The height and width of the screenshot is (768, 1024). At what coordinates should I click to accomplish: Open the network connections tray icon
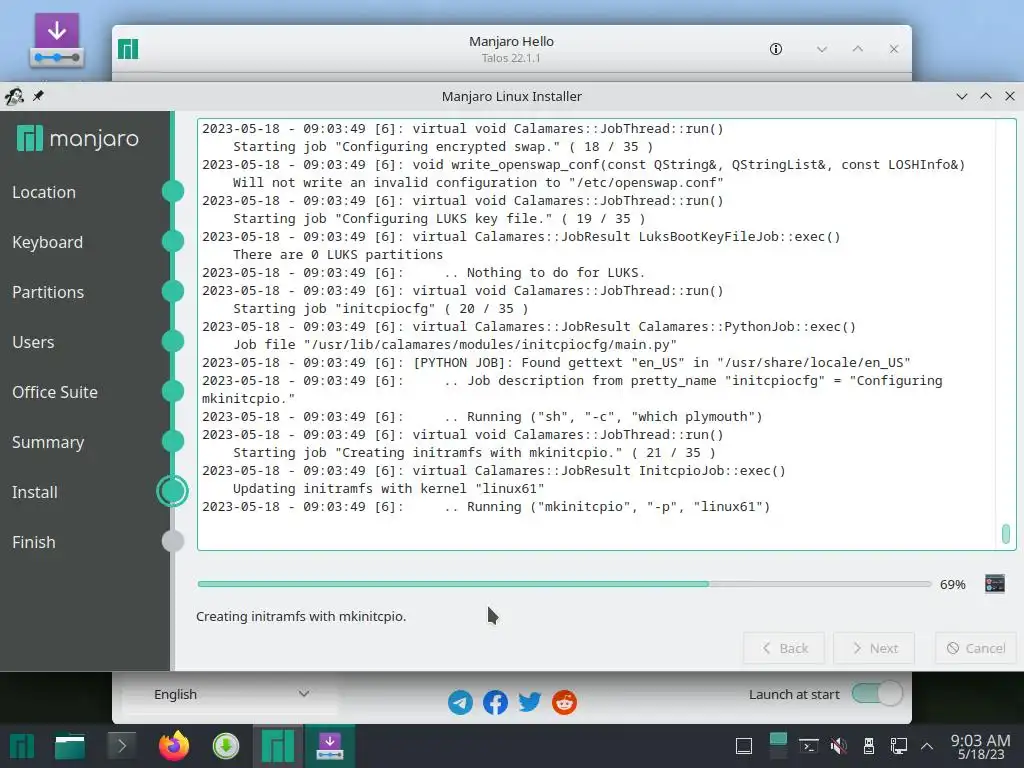click(x=899, y=746)
